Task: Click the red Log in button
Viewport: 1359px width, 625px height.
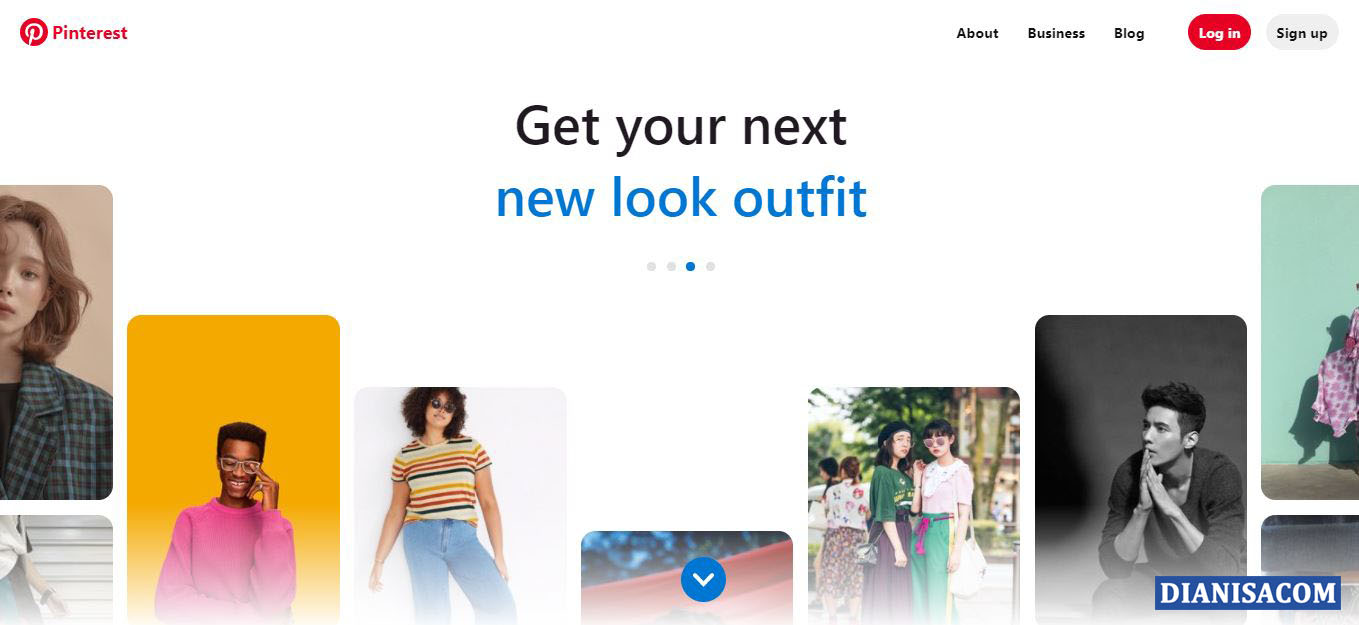Action: coord(1219,33)
